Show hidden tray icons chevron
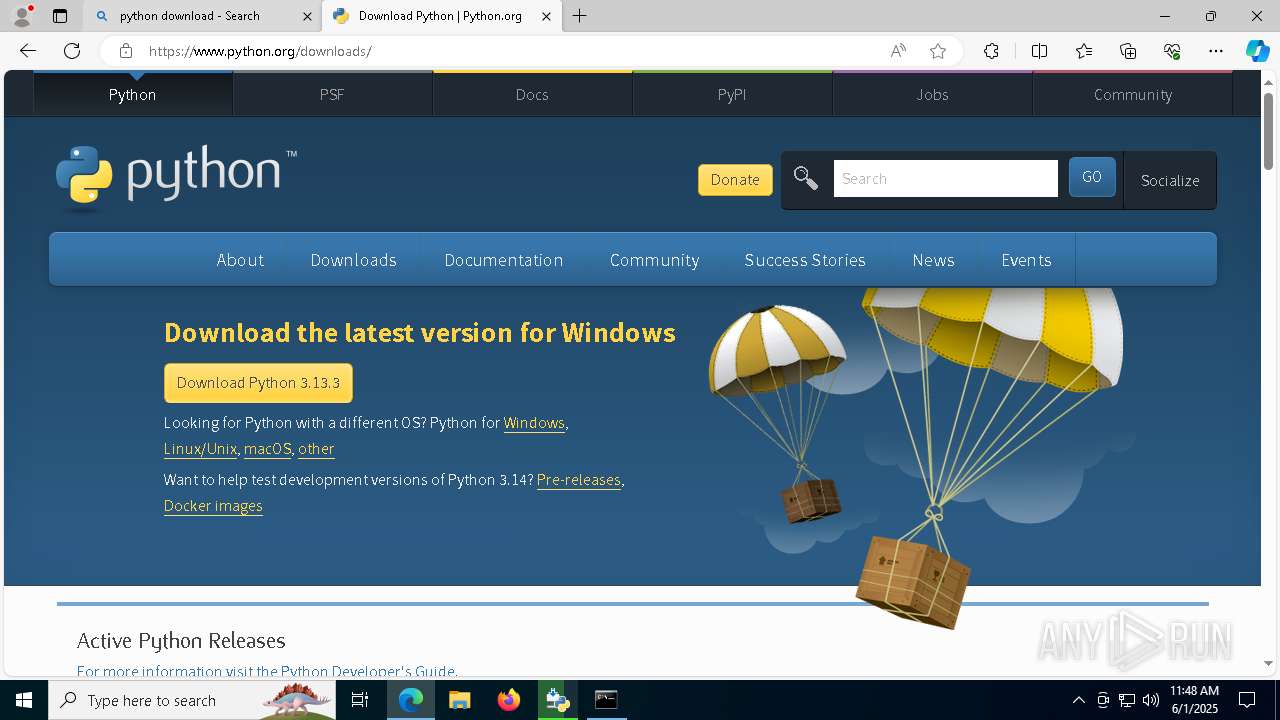The image size is (1280, 720). (x=1078, y=700)
